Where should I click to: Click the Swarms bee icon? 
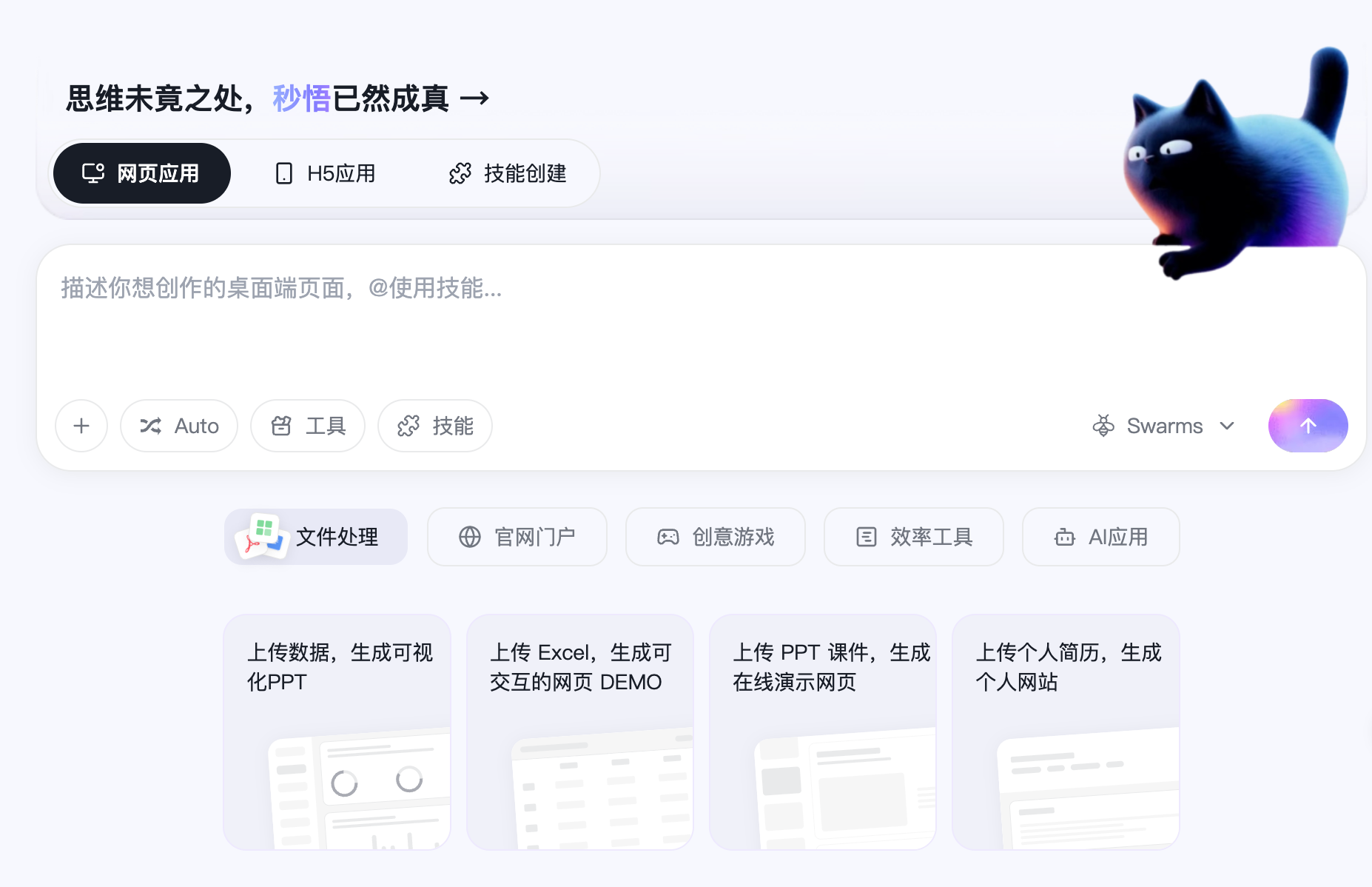click(1103, 426)
